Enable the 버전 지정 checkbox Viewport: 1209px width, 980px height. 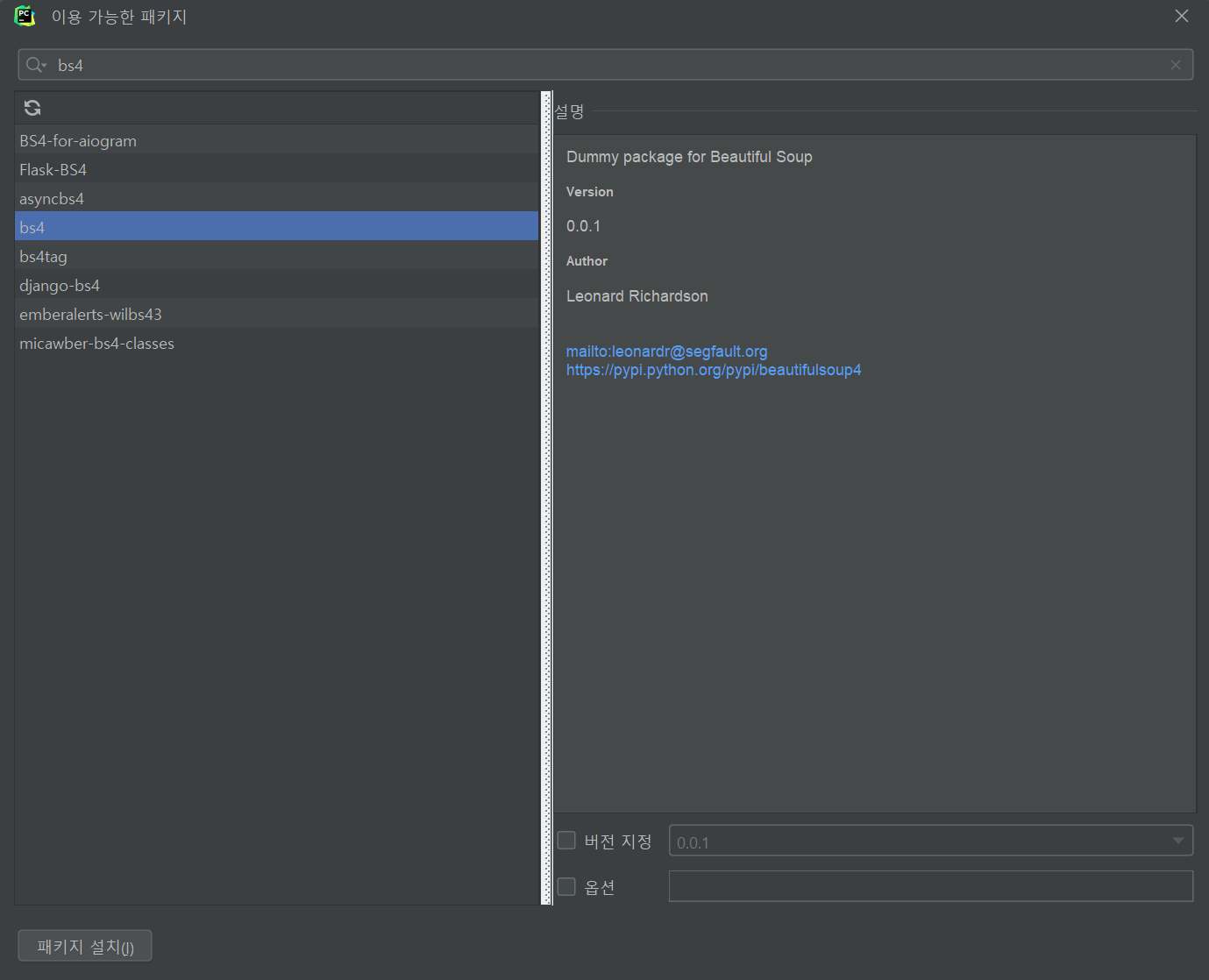(566, 841)
